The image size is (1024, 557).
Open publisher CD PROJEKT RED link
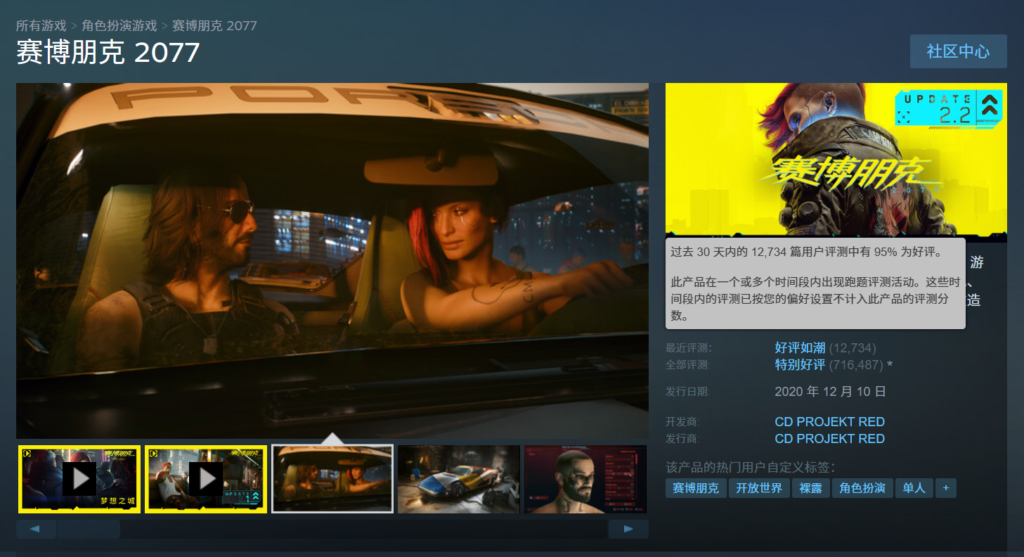point(829,439)
